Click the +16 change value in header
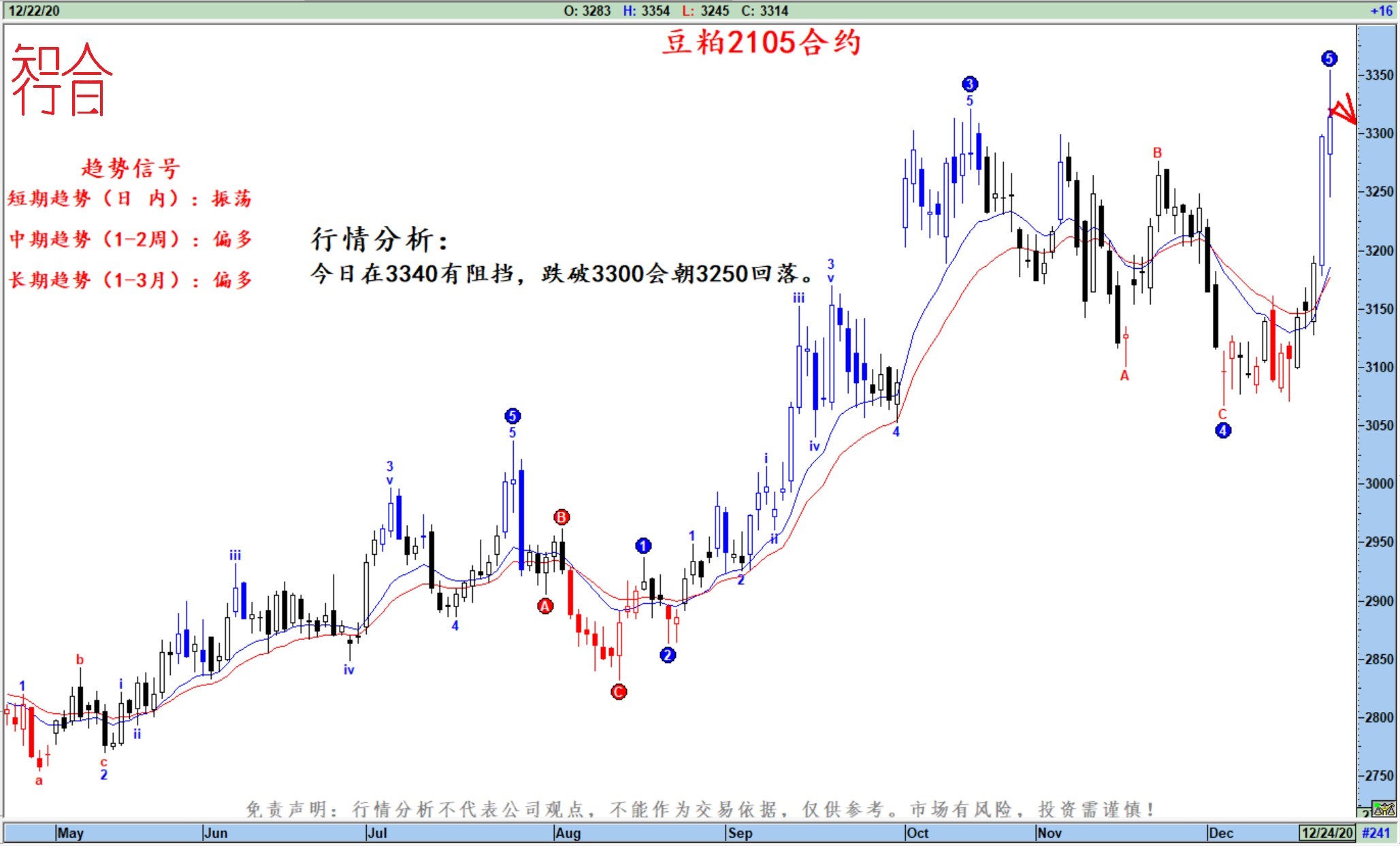Viewport: 1400px width, 846px height. point(1381,10)
